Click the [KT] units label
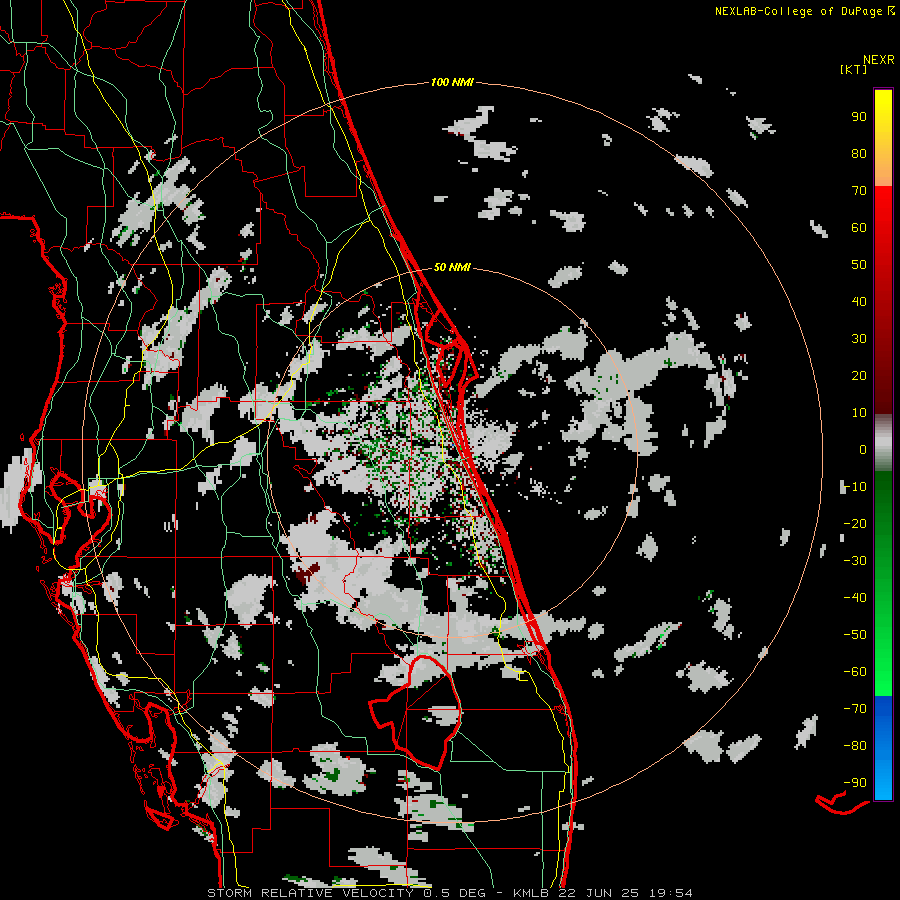The image size is (900, 900). (x=854, y=69)
